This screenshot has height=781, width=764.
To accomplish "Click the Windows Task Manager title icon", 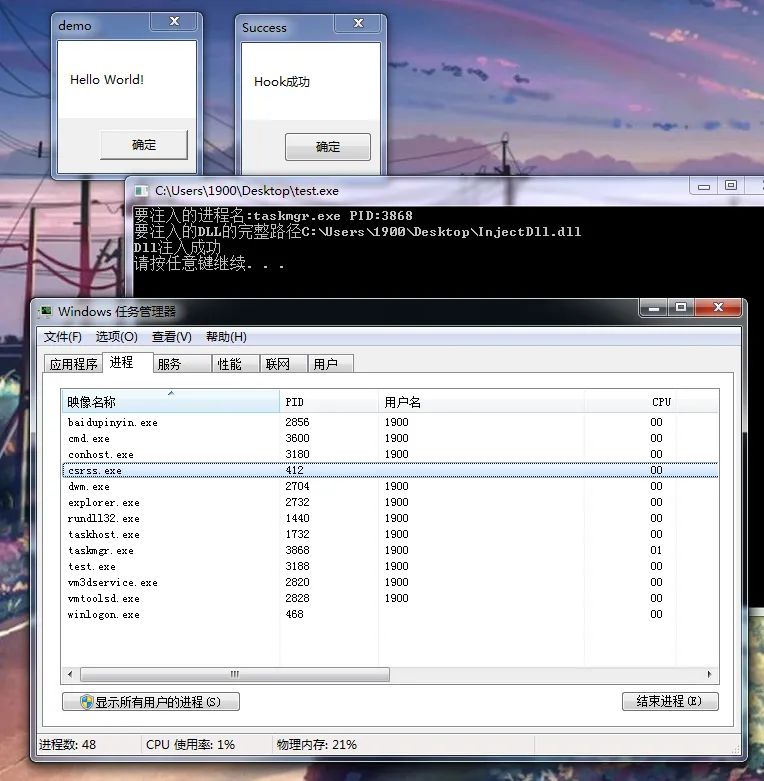I will tap(46, 312).
